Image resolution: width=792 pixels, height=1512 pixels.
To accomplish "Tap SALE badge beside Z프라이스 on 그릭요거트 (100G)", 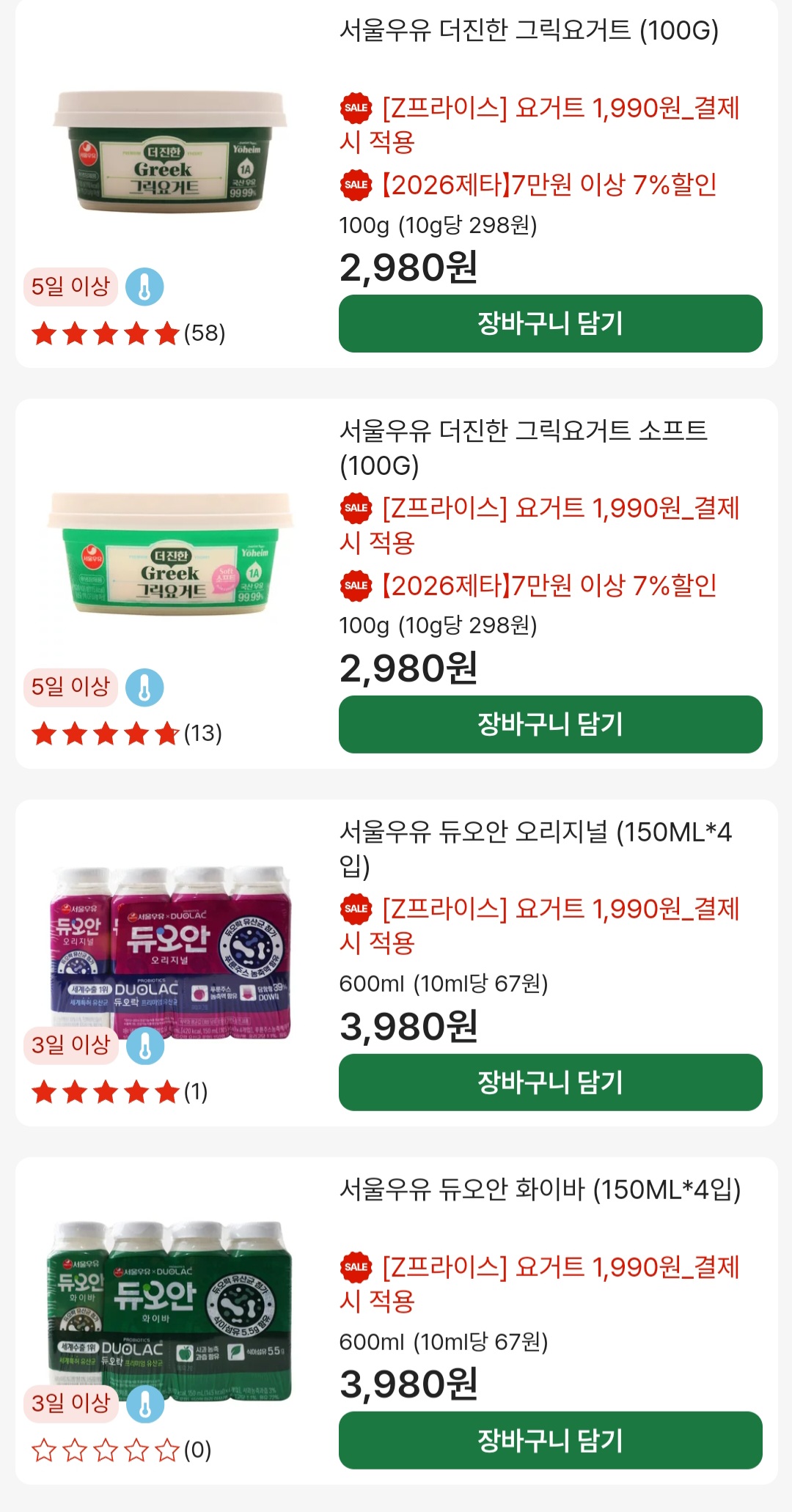I will (x=356, y=108).
